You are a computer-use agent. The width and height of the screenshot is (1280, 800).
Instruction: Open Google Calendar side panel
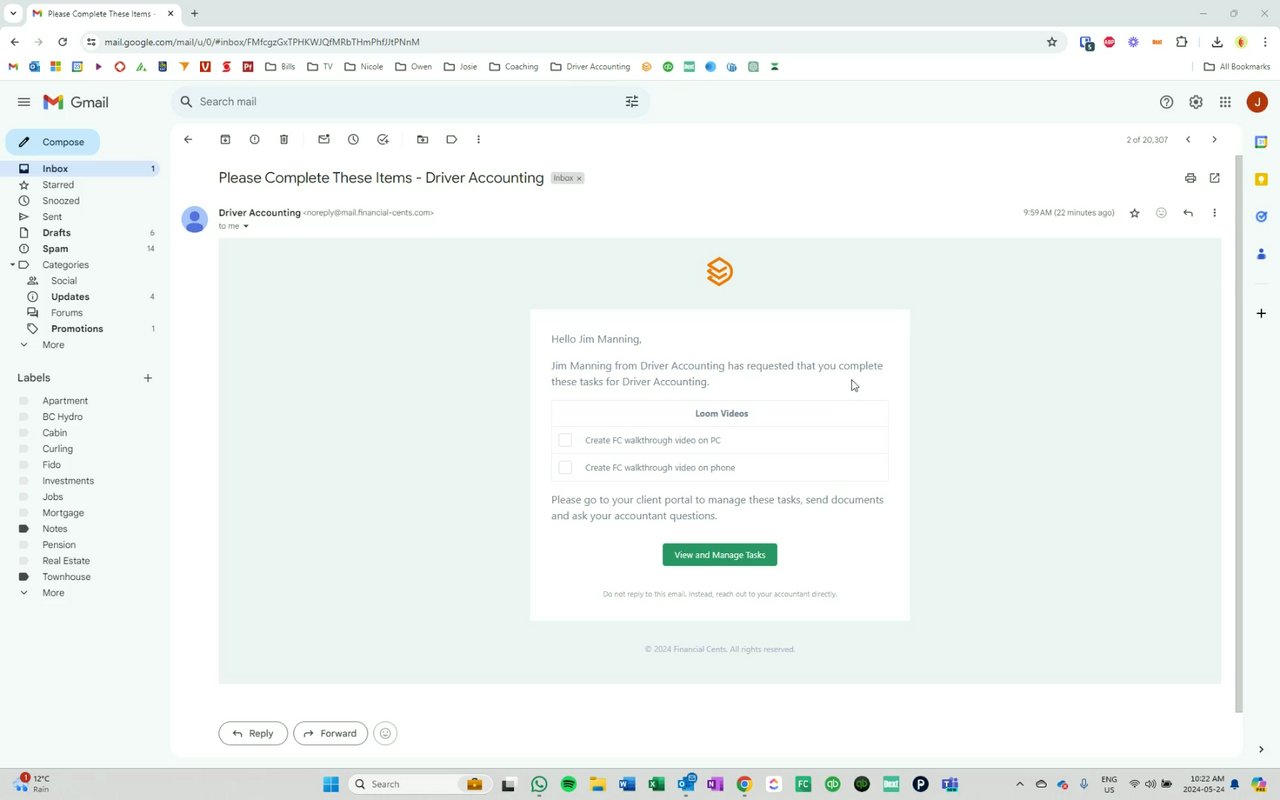tap(1261, 142)
